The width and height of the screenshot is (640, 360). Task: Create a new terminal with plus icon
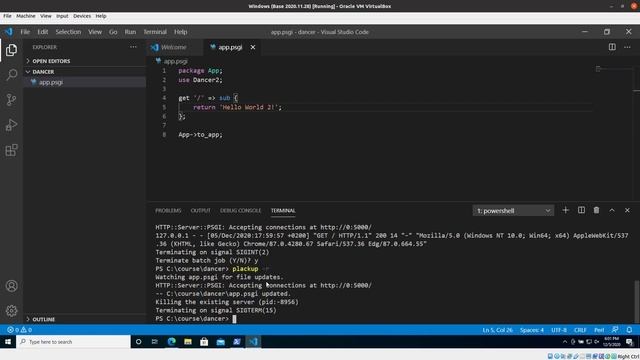[x=565, y=210]
